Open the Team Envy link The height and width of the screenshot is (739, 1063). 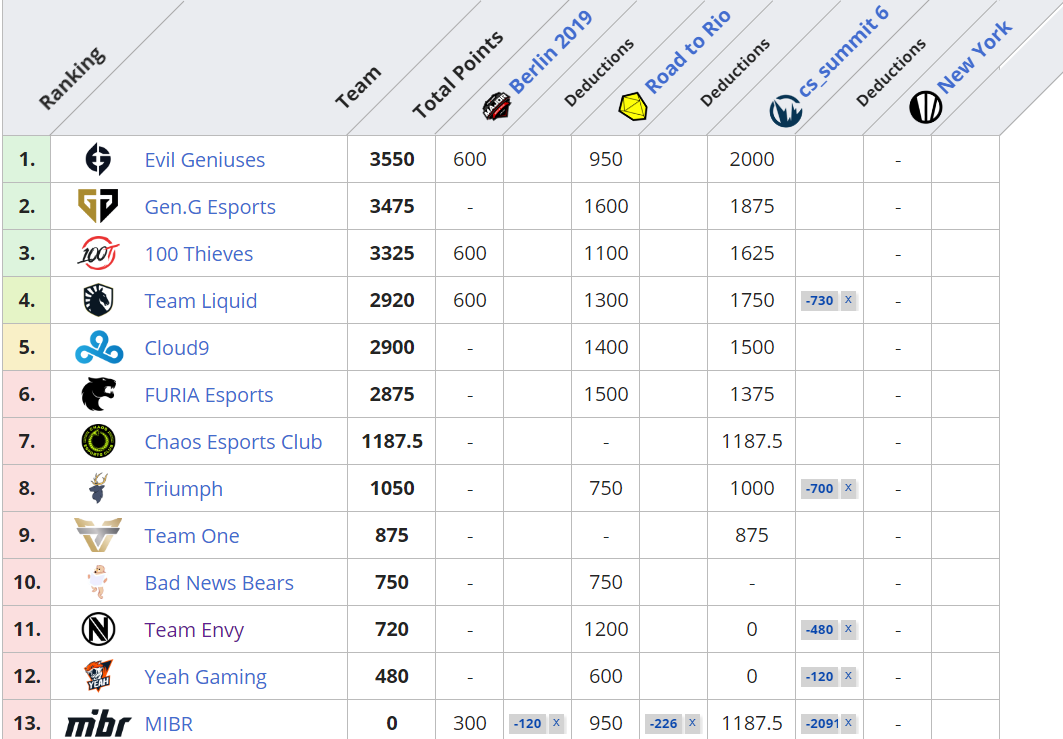click(194, 630)
